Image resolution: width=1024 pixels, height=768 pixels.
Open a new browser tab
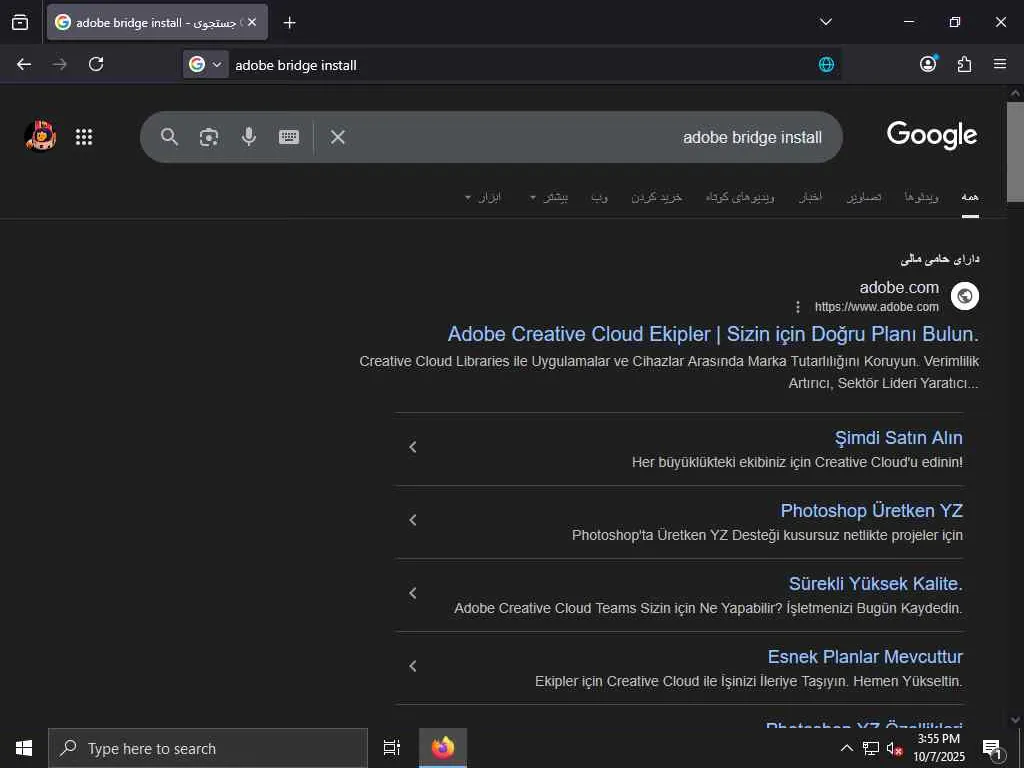289,23
